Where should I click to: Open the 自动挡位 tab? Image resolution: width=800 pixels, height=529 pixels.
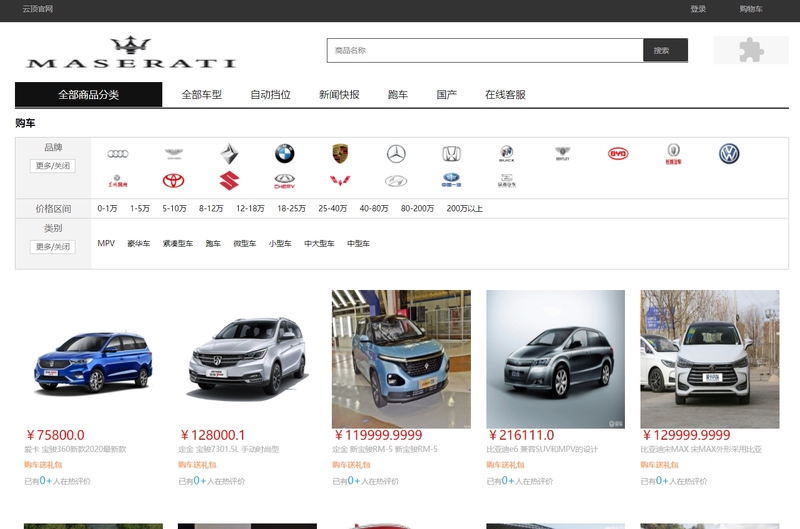tap(270, 94)
